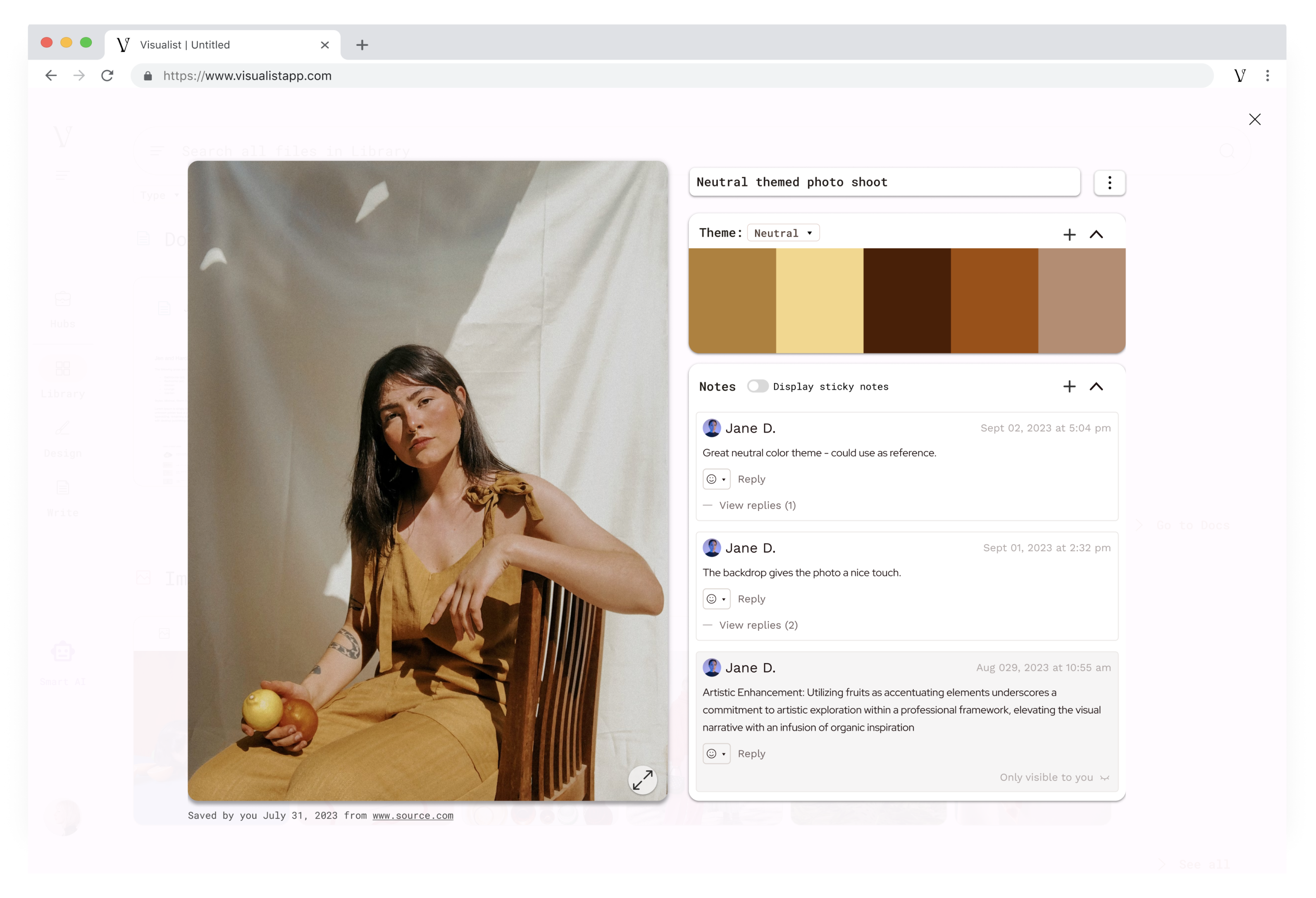The image size is (1316, 898).
Task: Click the browser back arrow
Action: (x=51, y=75)
